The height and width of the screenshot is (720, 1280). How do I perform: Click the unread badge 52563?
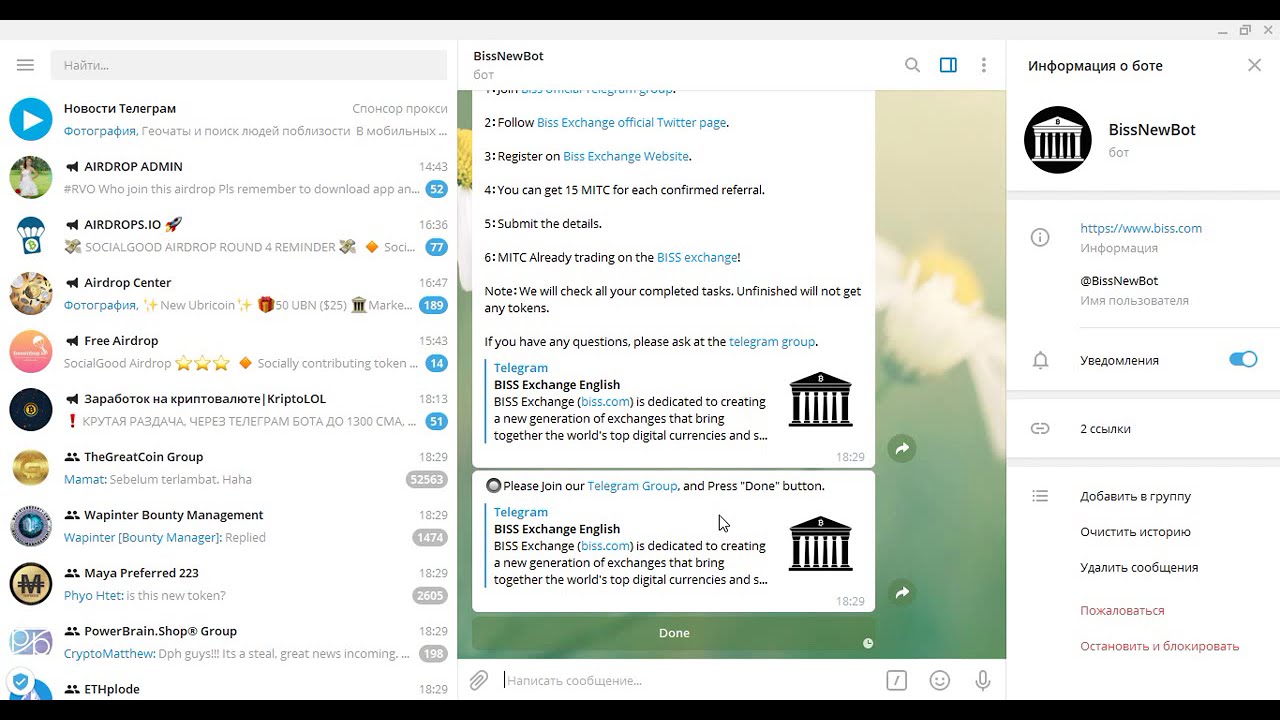tap(427, 479)
